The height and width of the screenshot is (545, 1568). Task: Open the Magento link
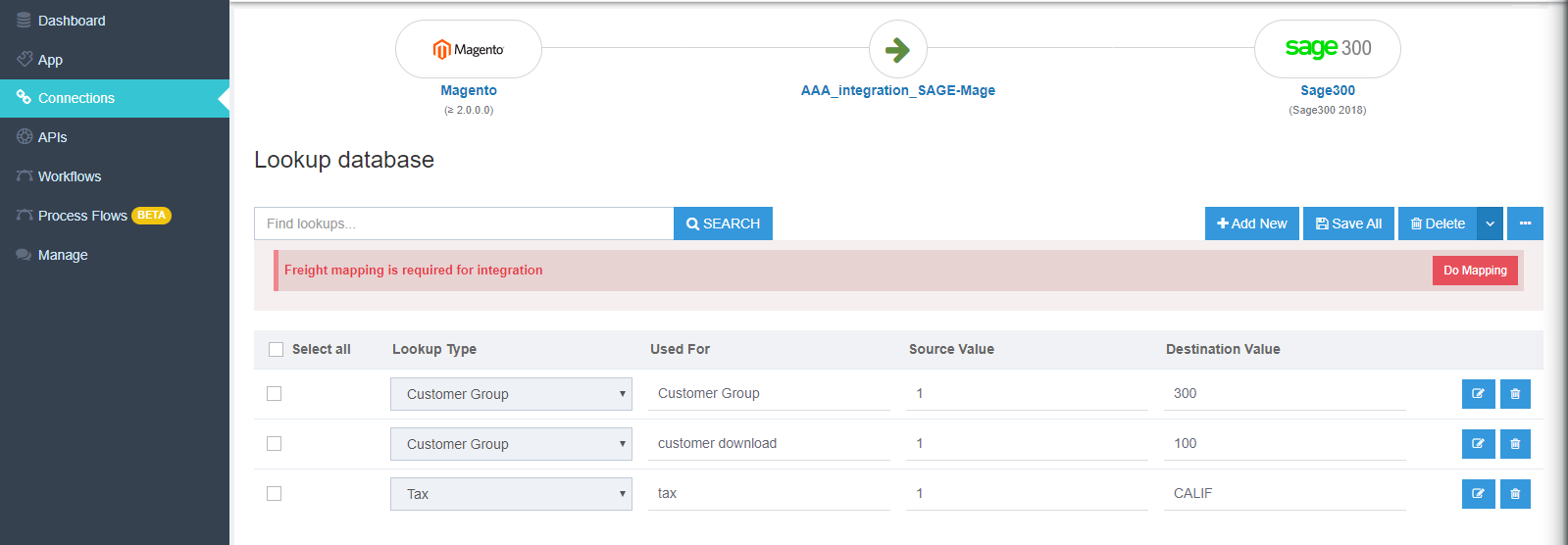coord(469,90)
